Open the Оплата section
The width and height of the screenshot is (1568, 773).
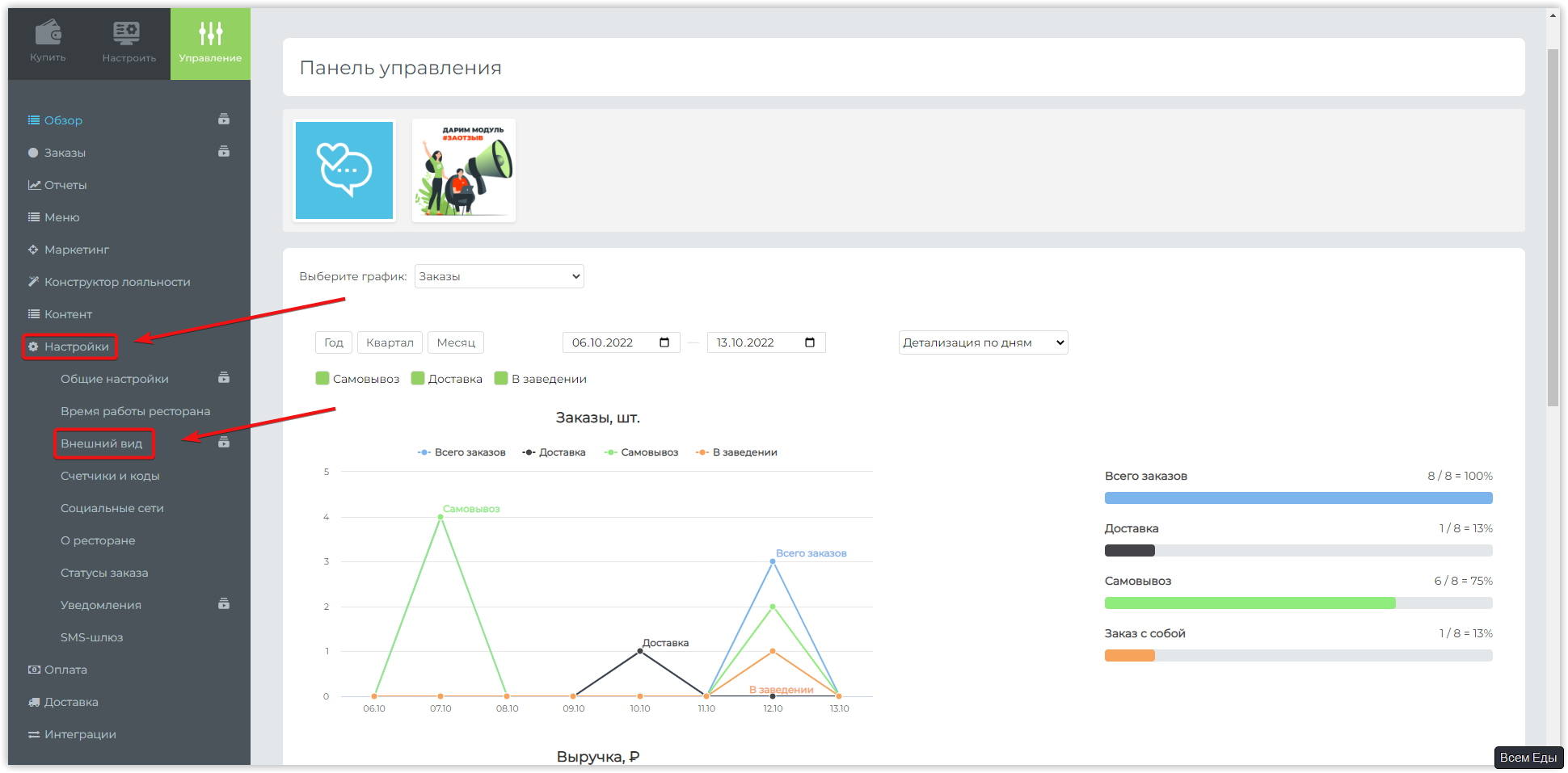65,670
